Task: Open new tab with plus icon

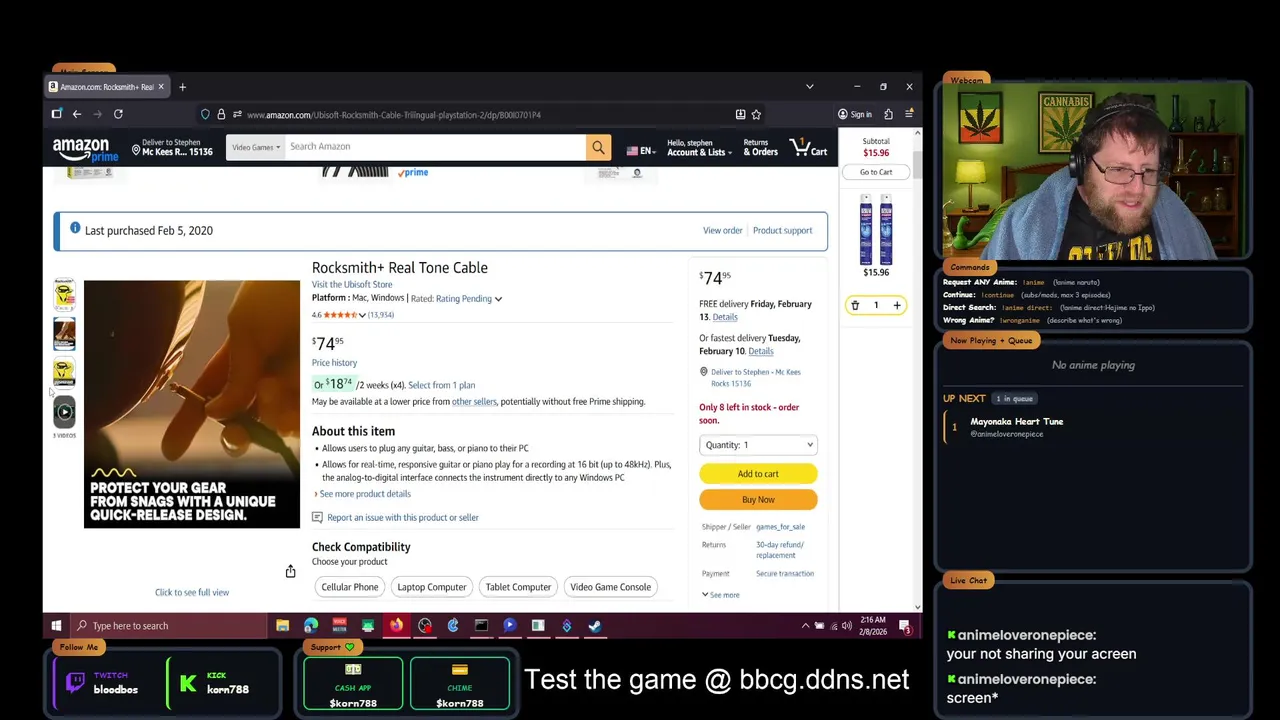Action: [182, 87]
